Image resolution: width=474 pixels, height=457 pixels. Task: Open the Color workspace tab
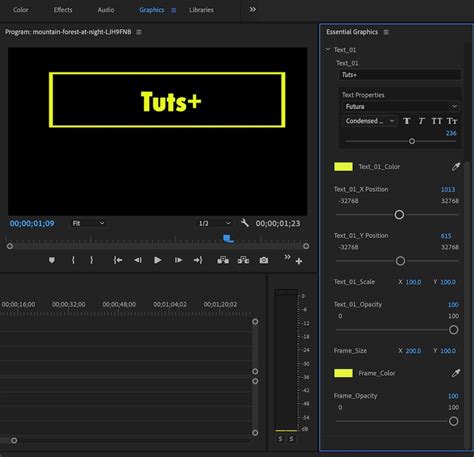[x=21, y=10]
